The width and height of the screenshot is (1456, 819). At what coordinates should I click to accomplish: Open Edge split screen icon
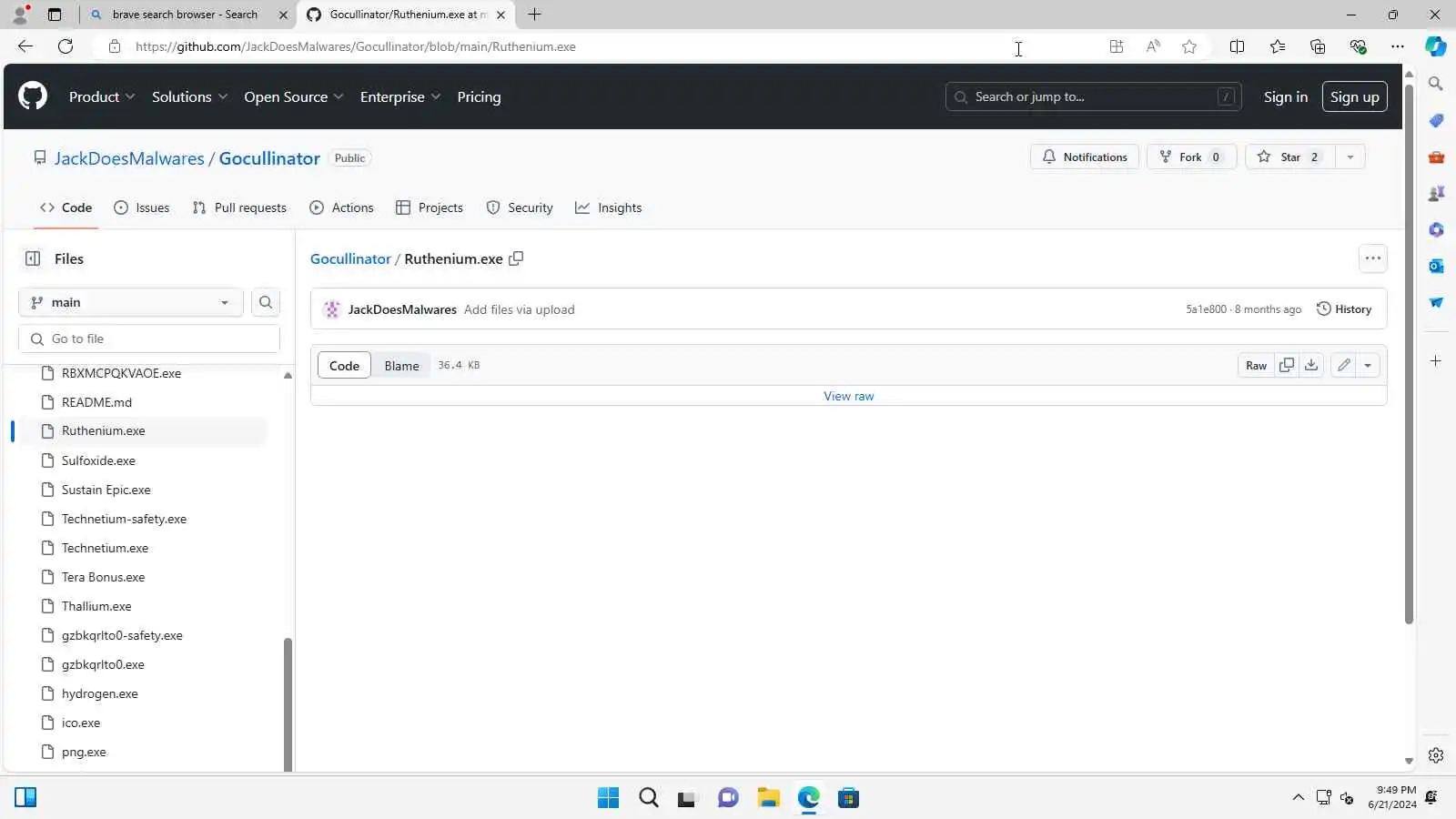coord(1237,46)
